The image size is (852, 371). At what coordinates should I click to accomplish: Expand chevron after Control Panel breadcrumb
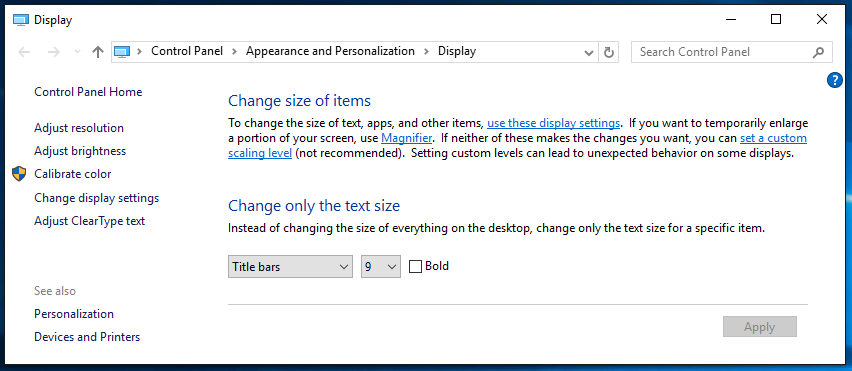234,52
